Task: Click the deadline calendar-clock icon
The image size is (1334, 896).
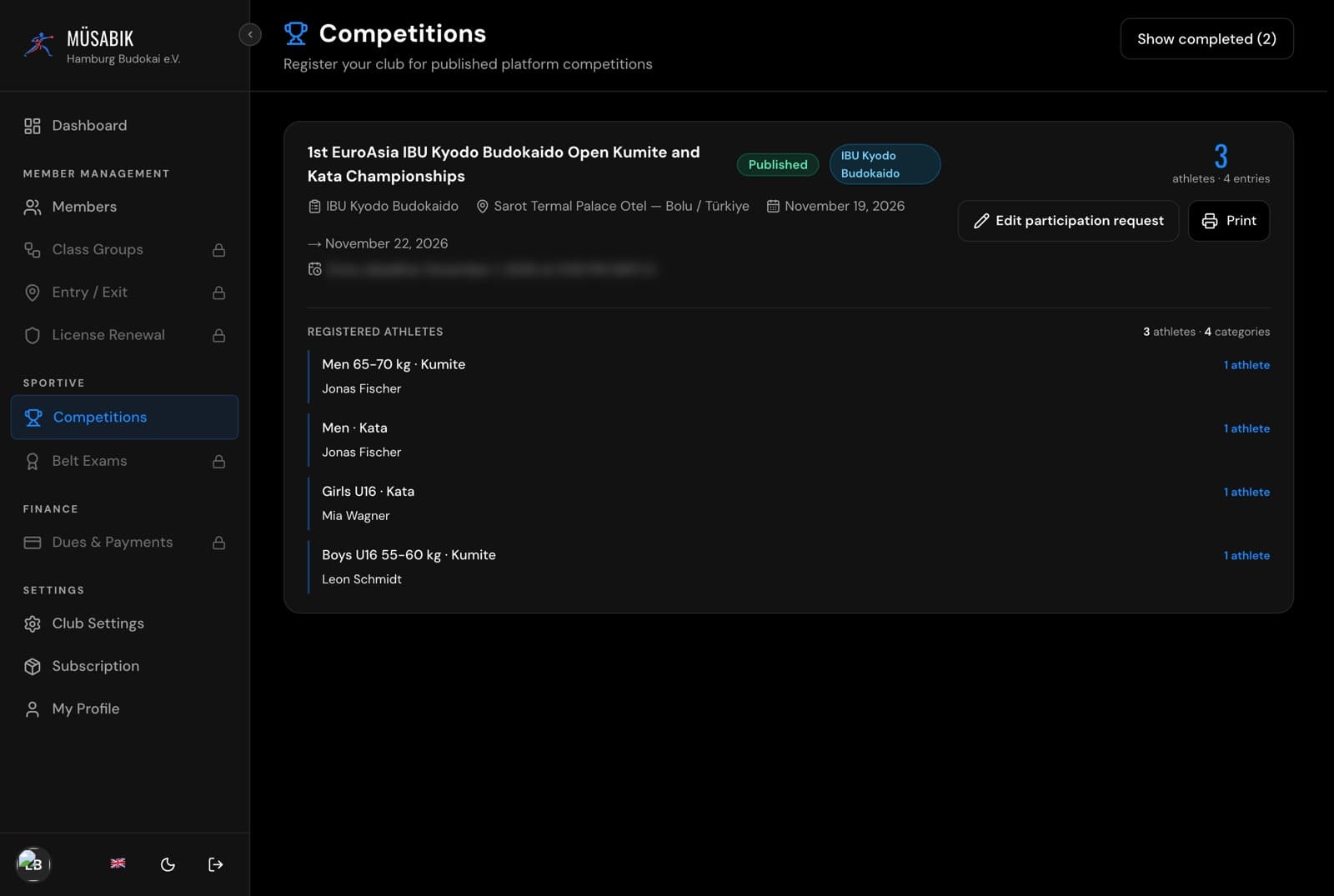Action: (314, 269)
